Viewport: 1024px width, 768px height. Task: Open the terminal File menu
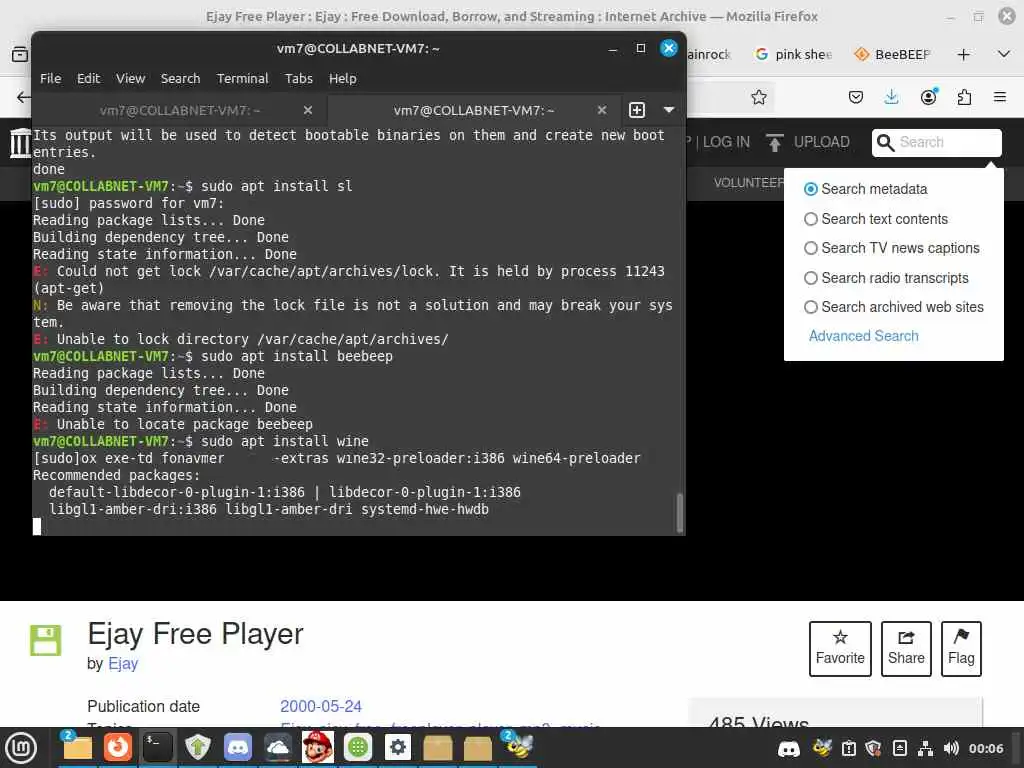50,78
